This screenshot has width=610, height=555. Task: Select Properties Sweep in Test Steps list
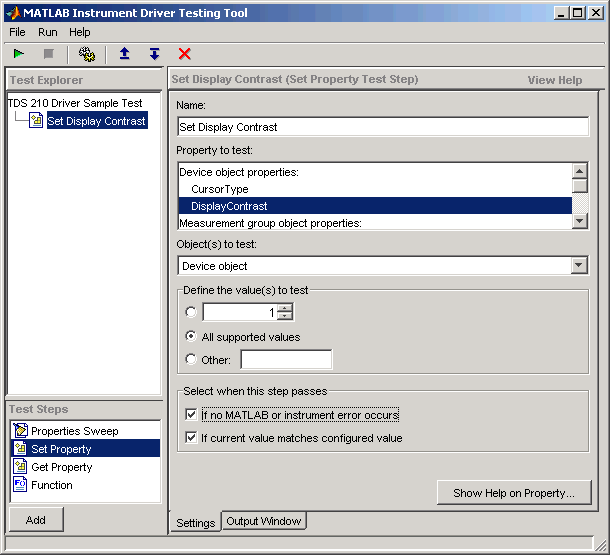point(74,431)
